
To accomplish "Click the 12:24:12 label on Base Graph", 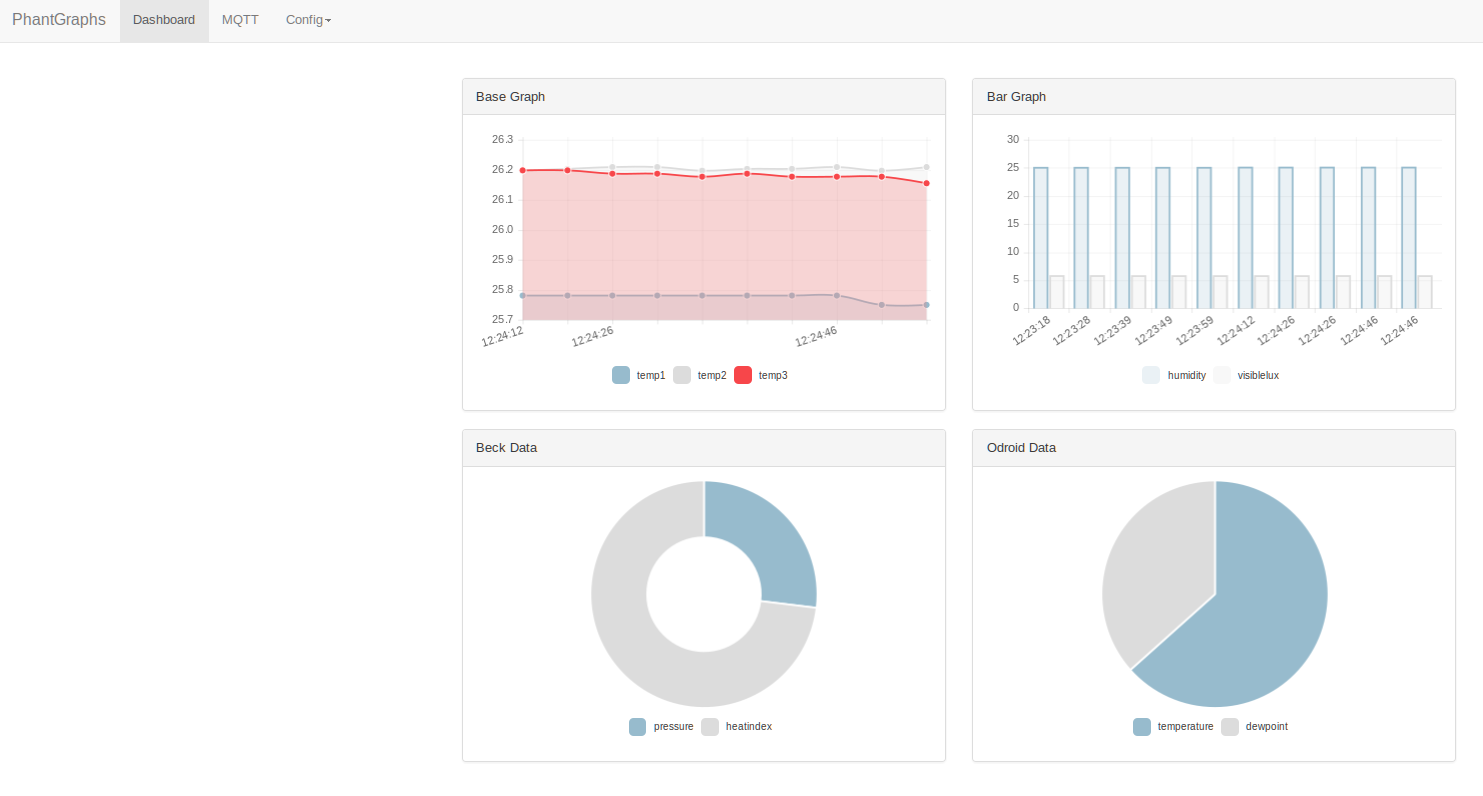I will (503, 336).
